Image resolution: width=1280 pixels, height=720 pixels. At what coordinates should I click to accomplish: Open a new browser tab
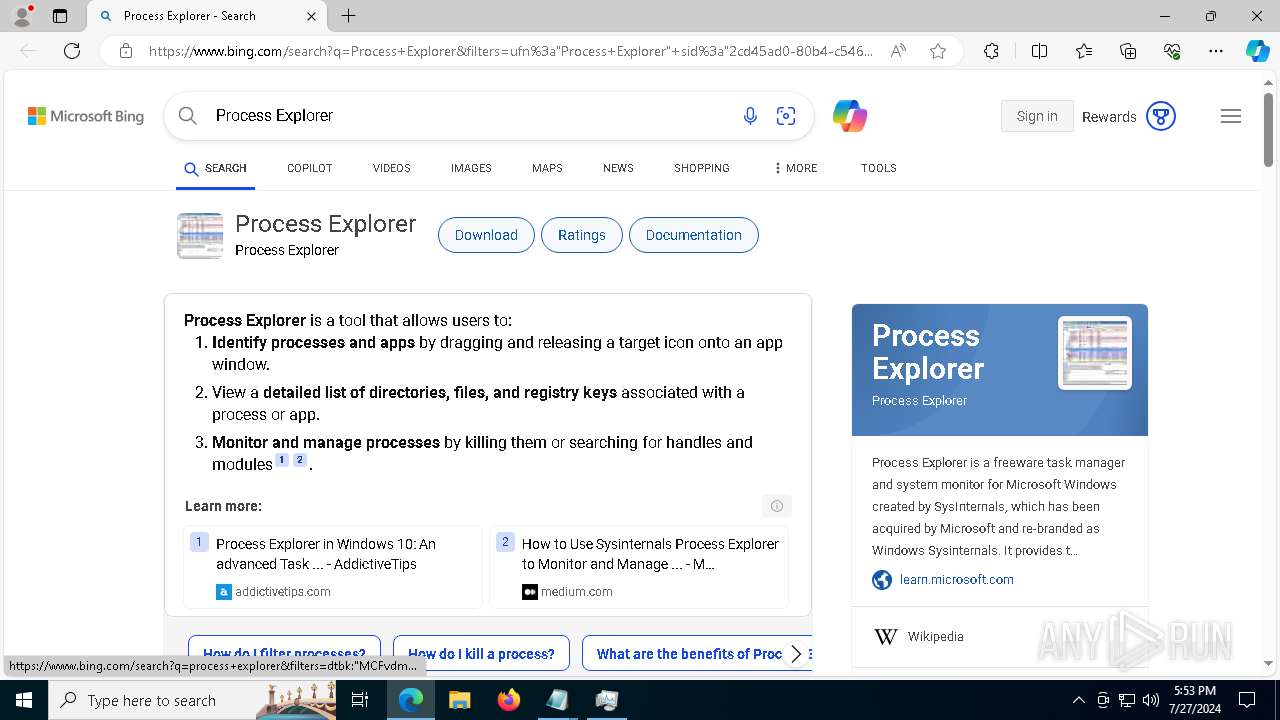click(x=348, y=16)
